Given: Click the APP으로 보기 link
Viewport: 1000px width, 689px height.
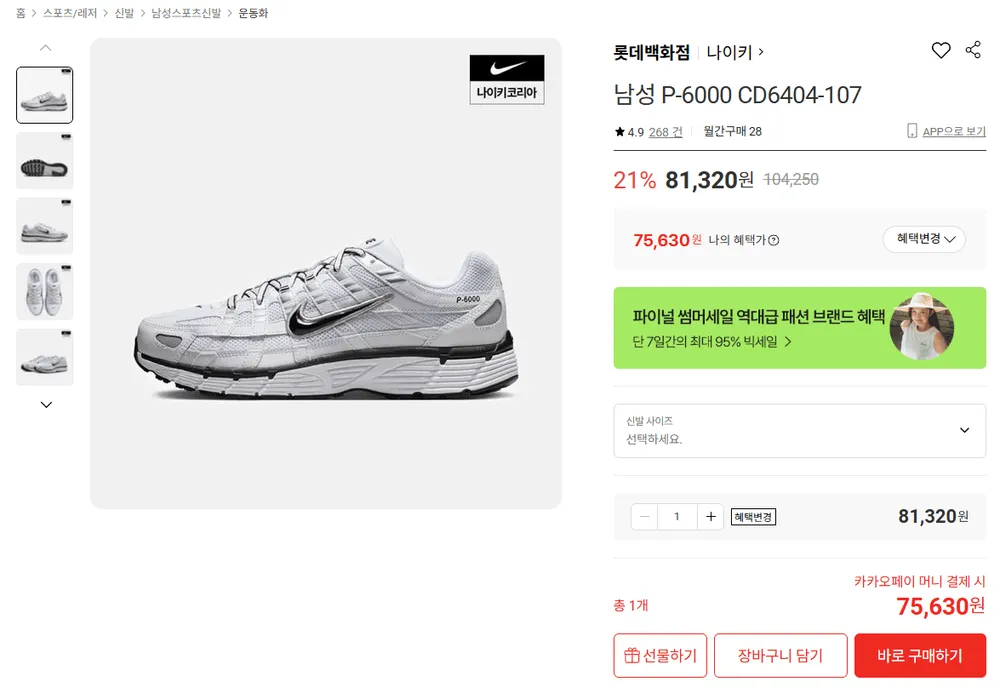Looking at the screenshot, I should pyautogui.click(x=946, y=131).
